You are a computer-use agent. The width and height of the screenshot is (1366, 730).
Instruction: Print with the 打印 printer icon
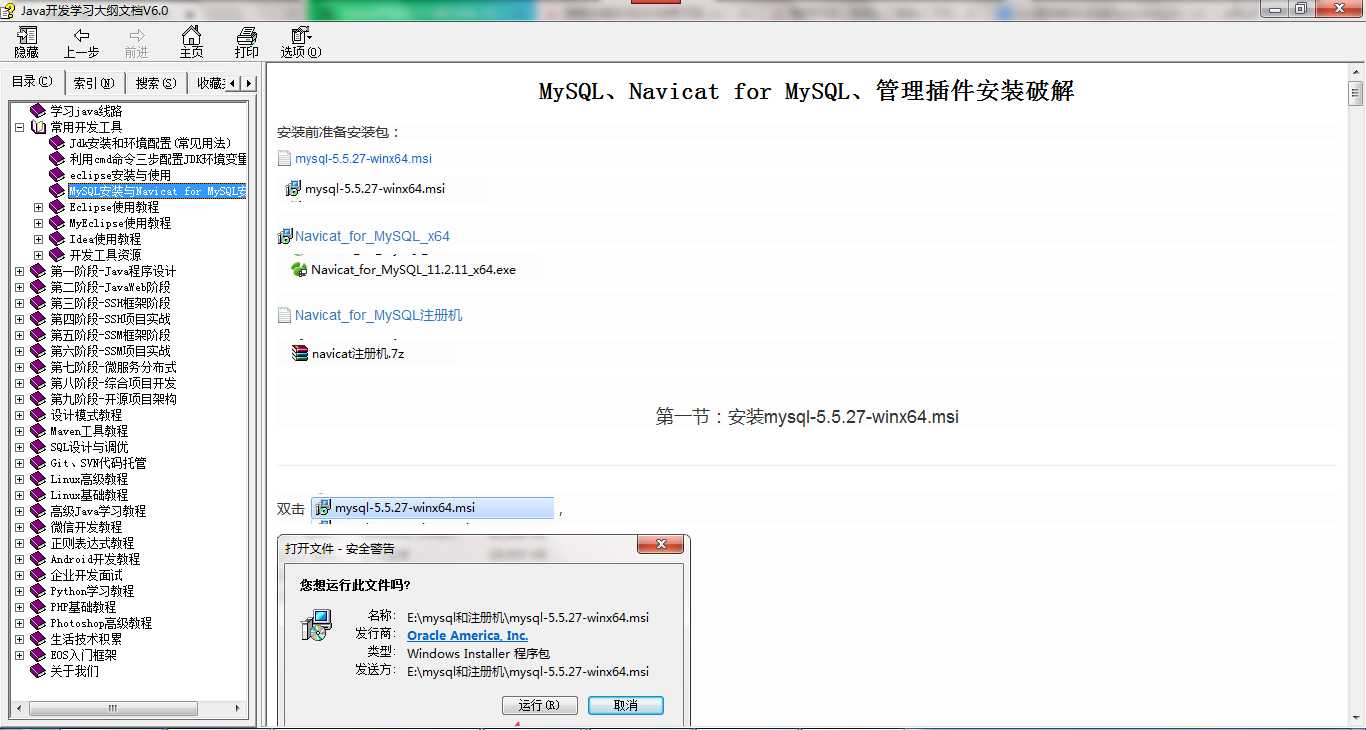point(246,36)
